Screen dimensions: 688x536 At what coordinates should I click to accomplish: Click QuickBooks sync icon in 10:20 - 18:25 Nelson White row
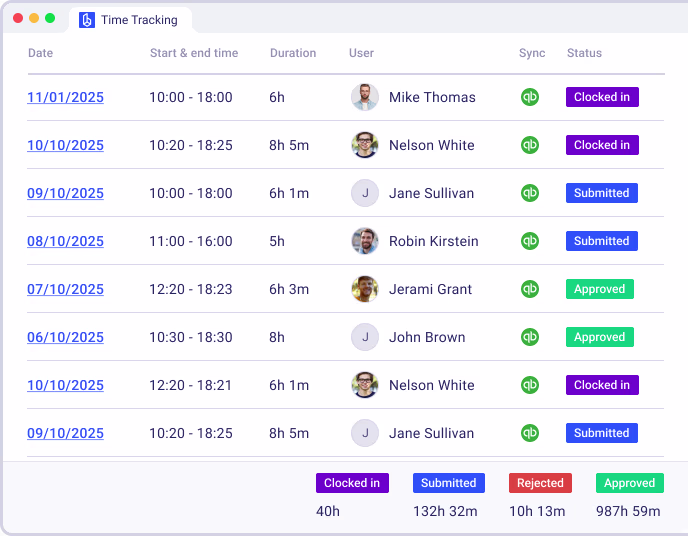530,145
